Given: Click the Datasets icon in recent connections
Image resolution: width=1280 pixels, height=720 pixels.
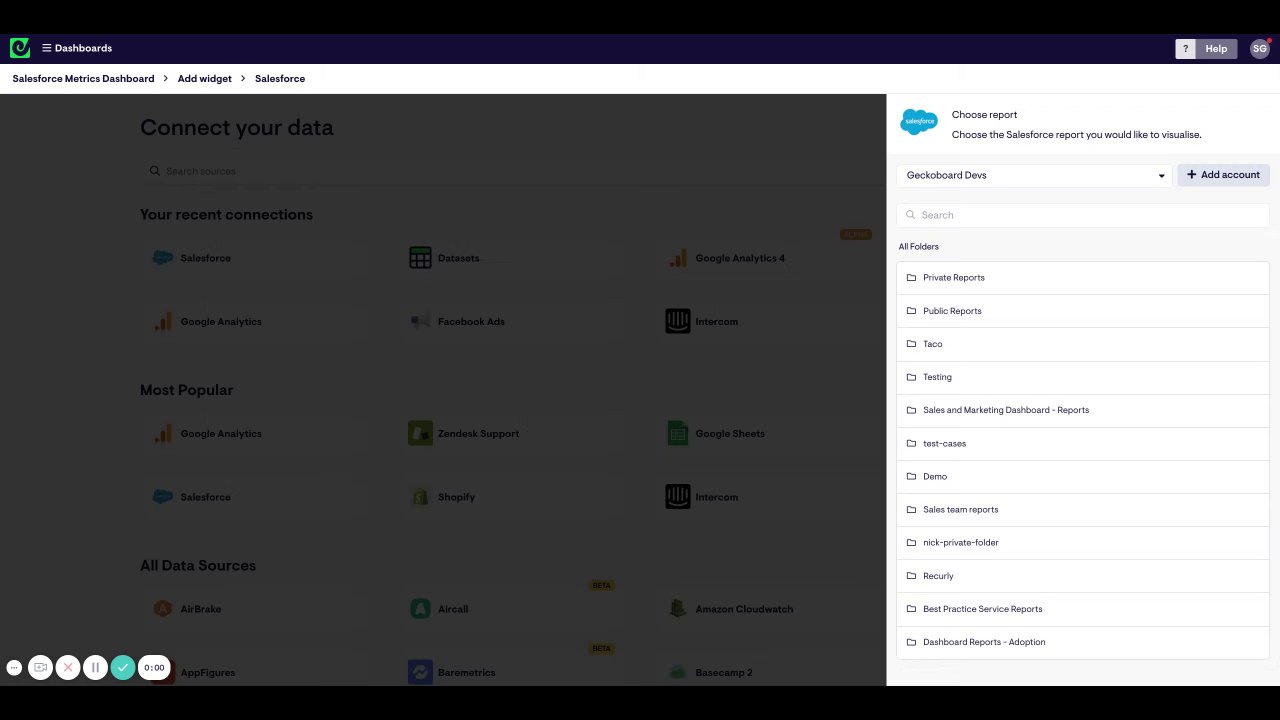Looking at the screenshot, I should click(420, 258).
